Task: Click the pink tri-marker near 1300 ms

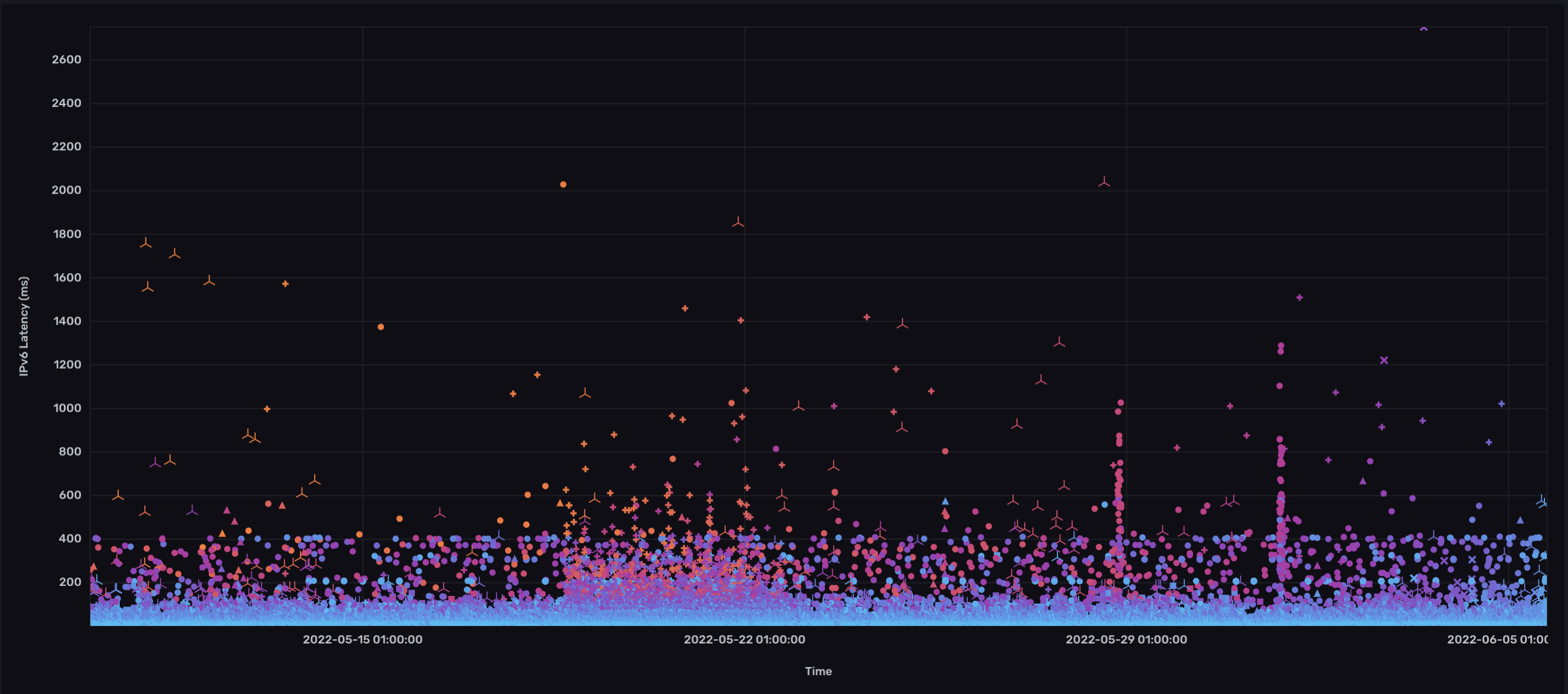Action: coord(1059,343)
